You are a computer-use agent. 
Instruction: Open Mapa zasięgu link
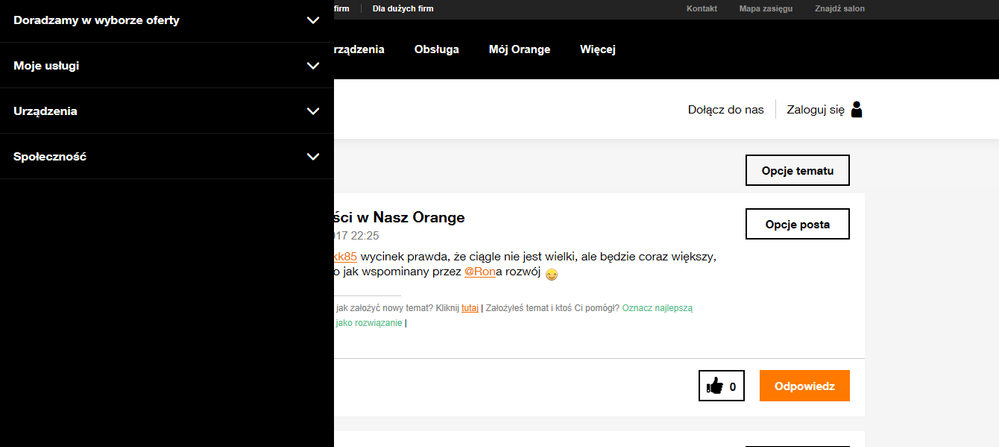point(764,9)
